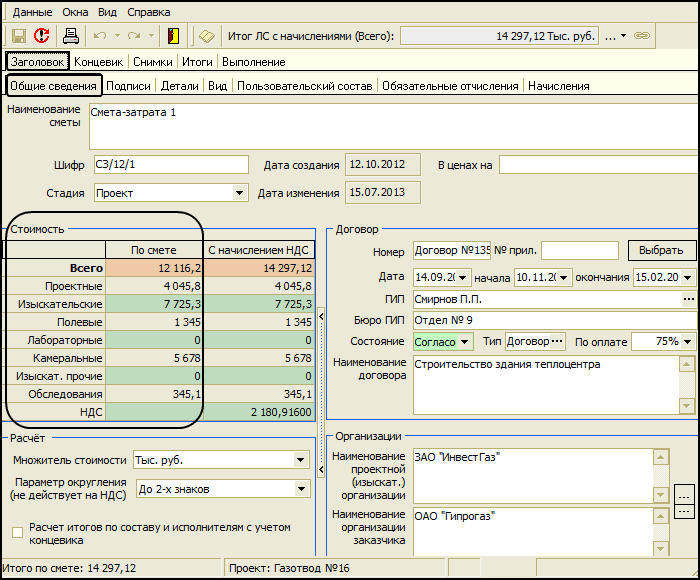Switch to the Итоги tab
Viewport: 700px width, 580px height.
pyautogui.click(x=197, y=62)
